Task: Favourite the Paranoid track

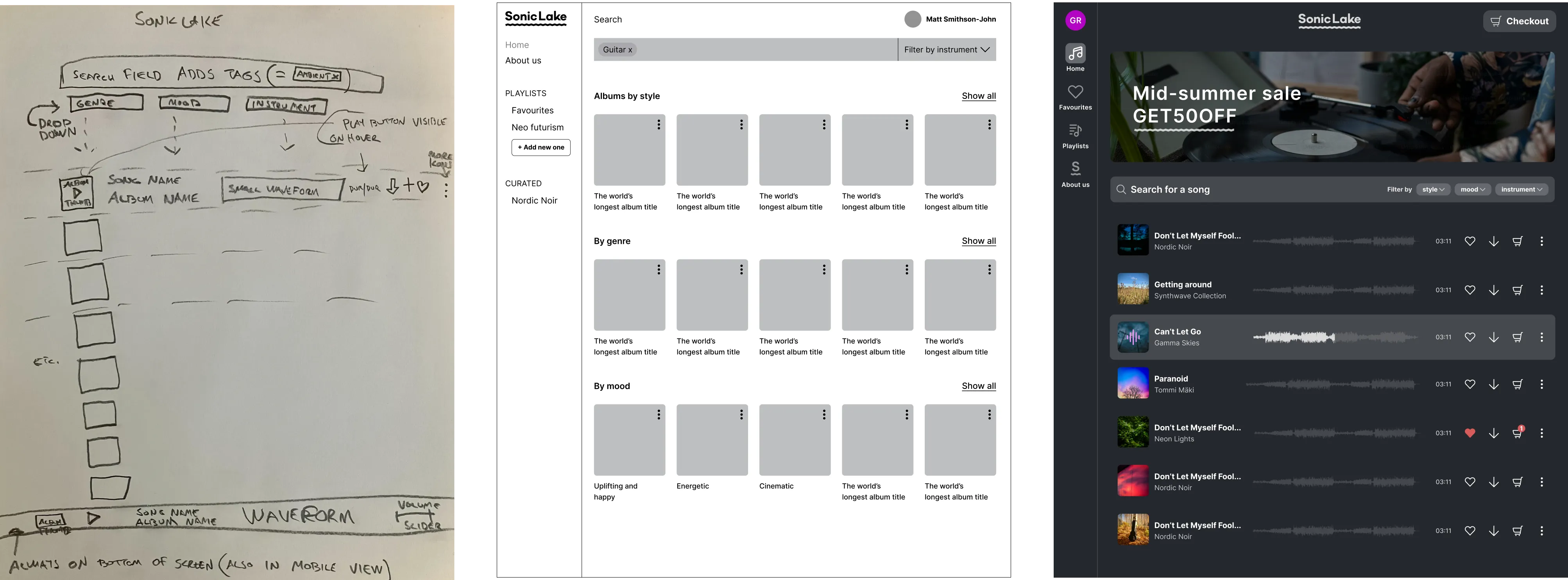Action: click(1470, 385)
